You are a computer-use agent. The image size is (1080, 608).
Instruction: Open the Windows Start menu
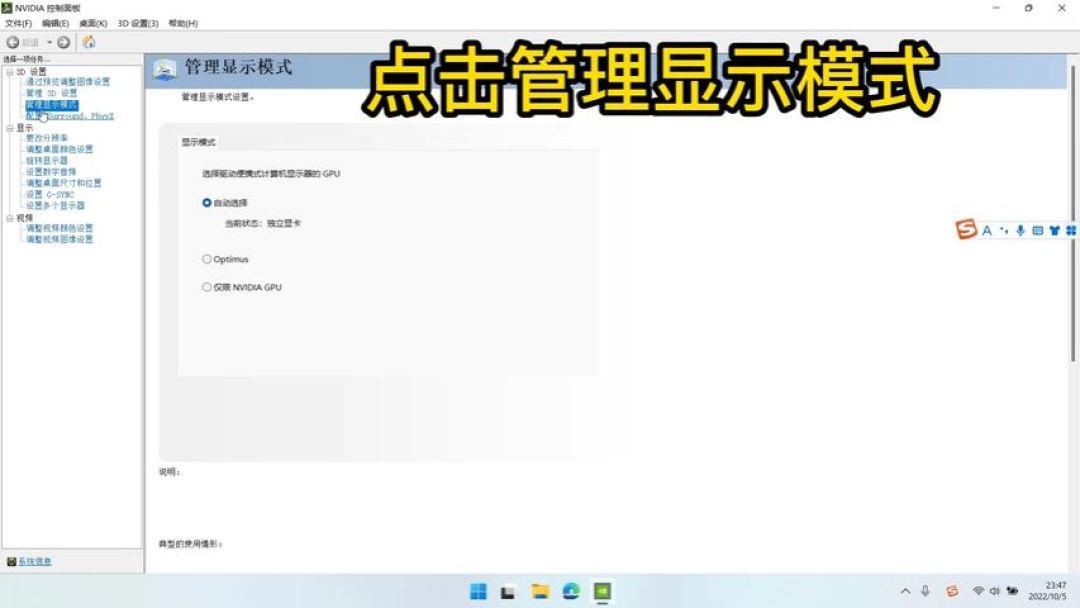[478, 591]
